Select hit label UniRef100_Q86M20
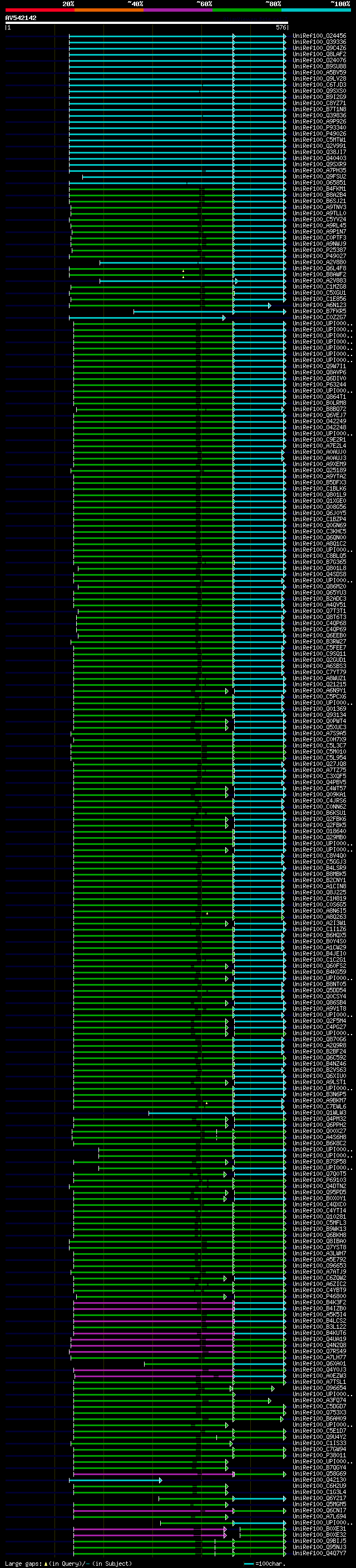356x1568 pixels. pyautogui.click(x=319, y=586)
